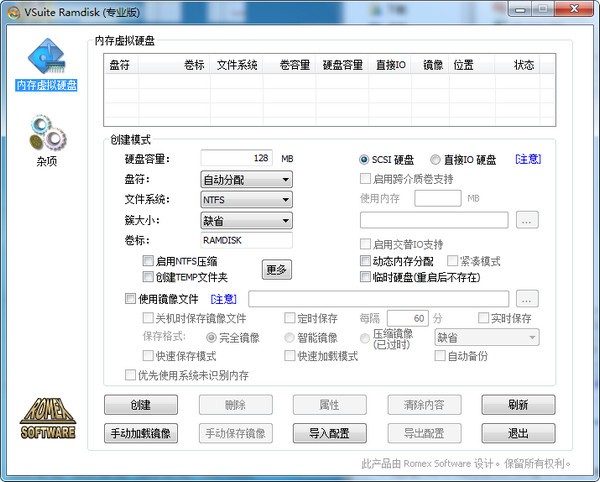This screenshot has height=482, width=600.
Task: Click the 硬盘容量 128 input field
Action: pyautogui.click(x=236, y=158)
